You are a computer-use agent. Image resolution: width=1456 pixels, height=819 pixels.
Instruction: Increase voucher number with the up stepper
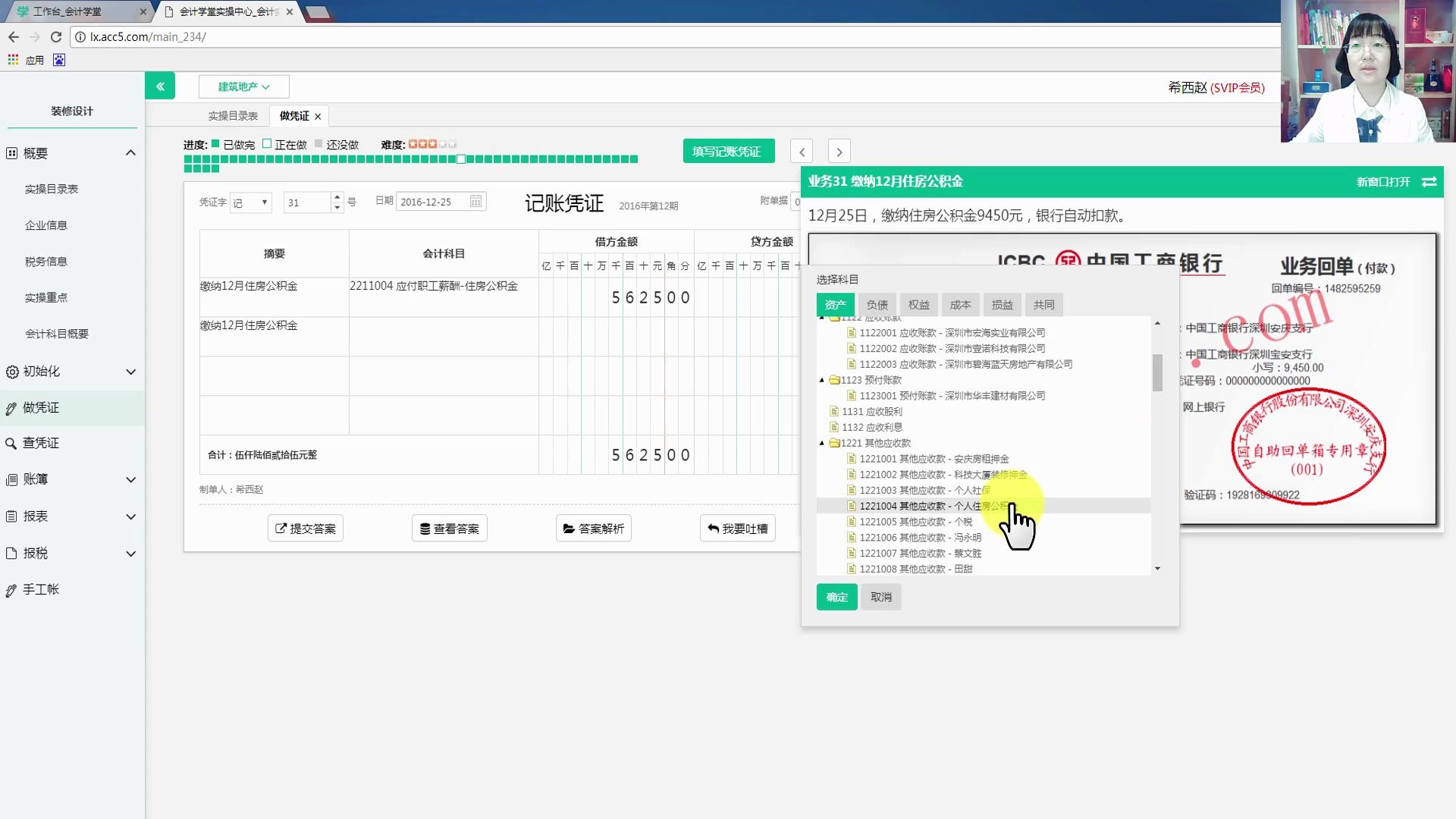pyautogui.click(x=337, y=197)
